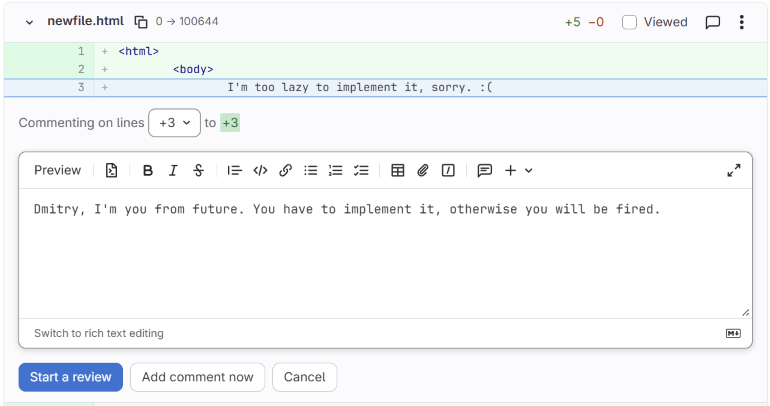Apply bold formatting in the comment
This screenshot has height=406, width=770.
click(147, 170)
